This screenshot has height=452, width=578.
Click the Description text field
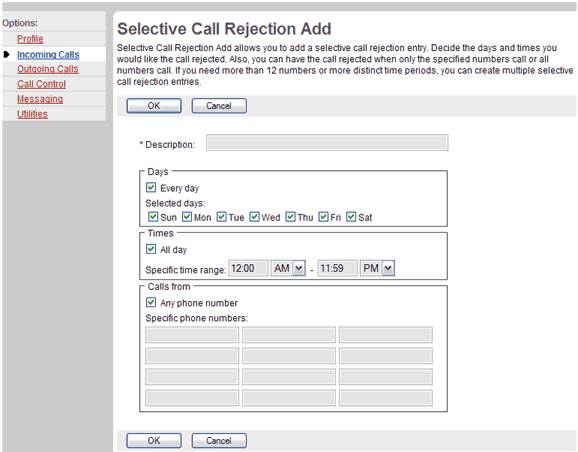click(327, 143)
